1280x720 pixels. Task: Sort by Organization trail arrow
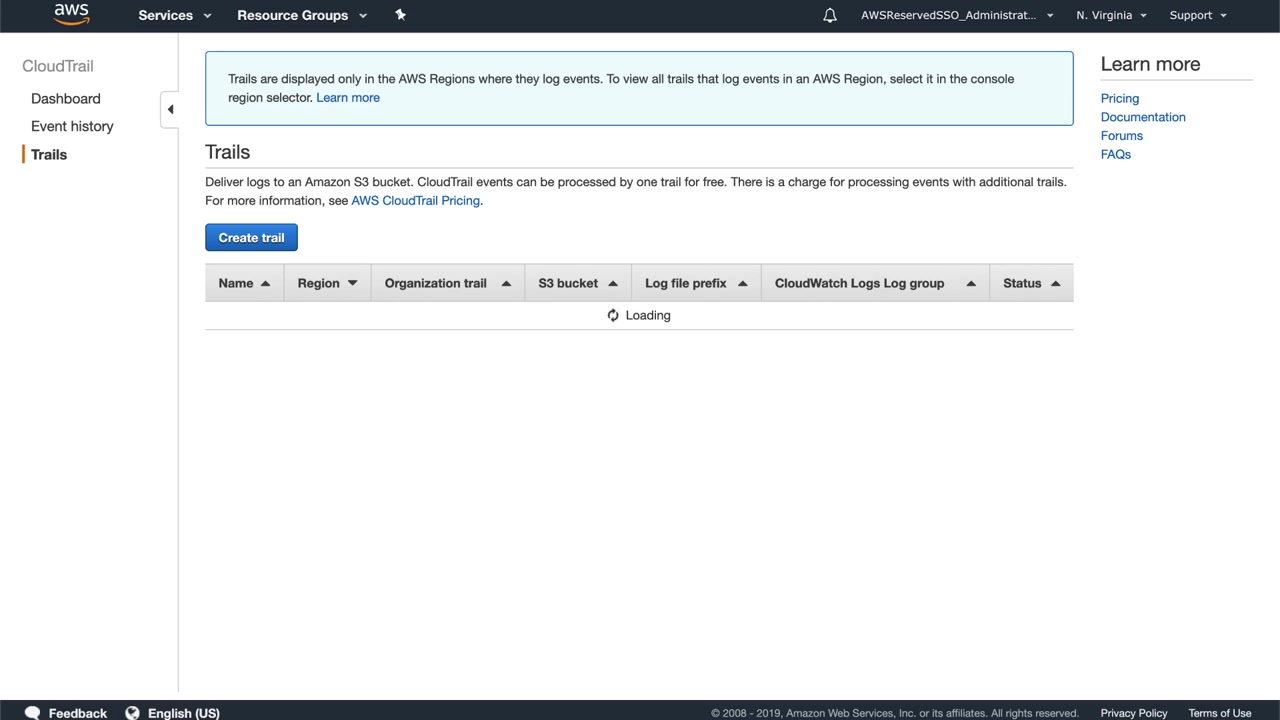506,283
